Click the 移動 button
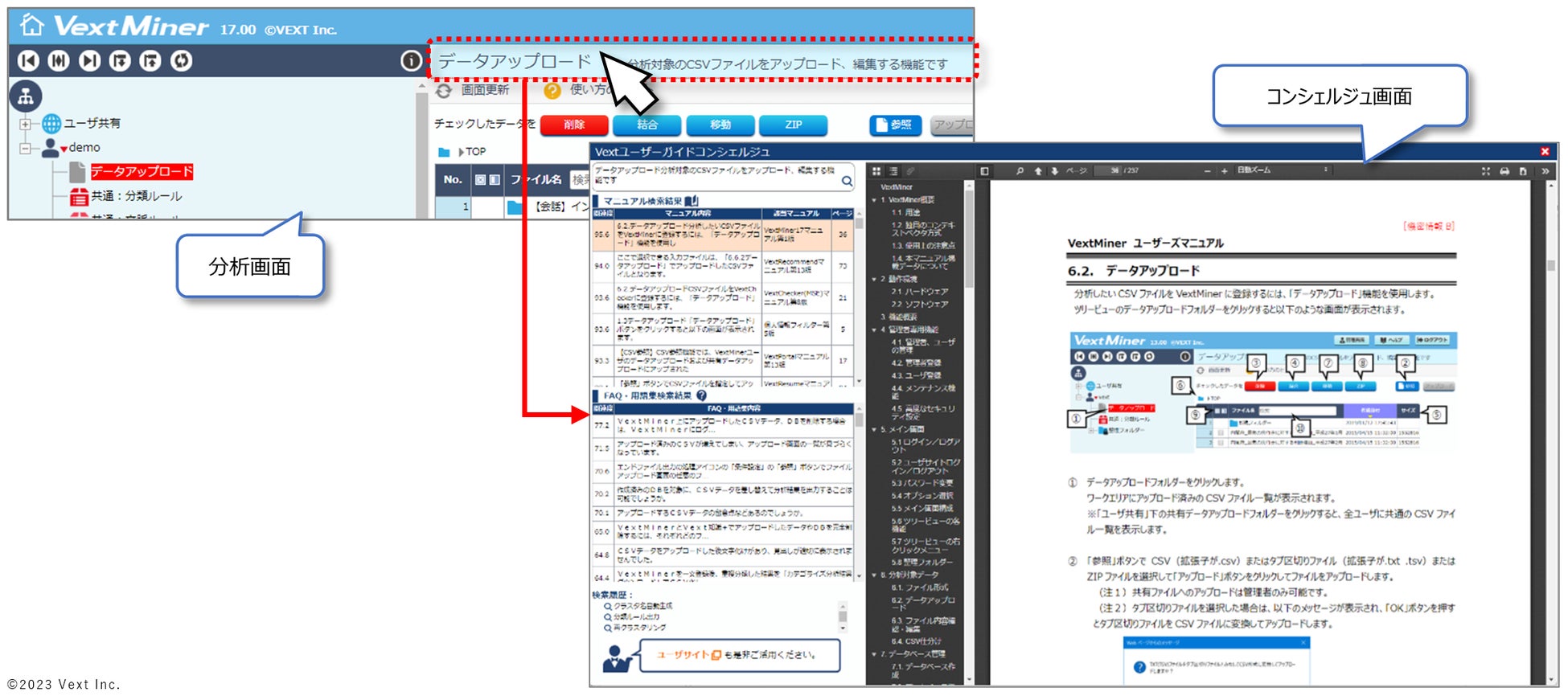 click(x=720, y=125)
